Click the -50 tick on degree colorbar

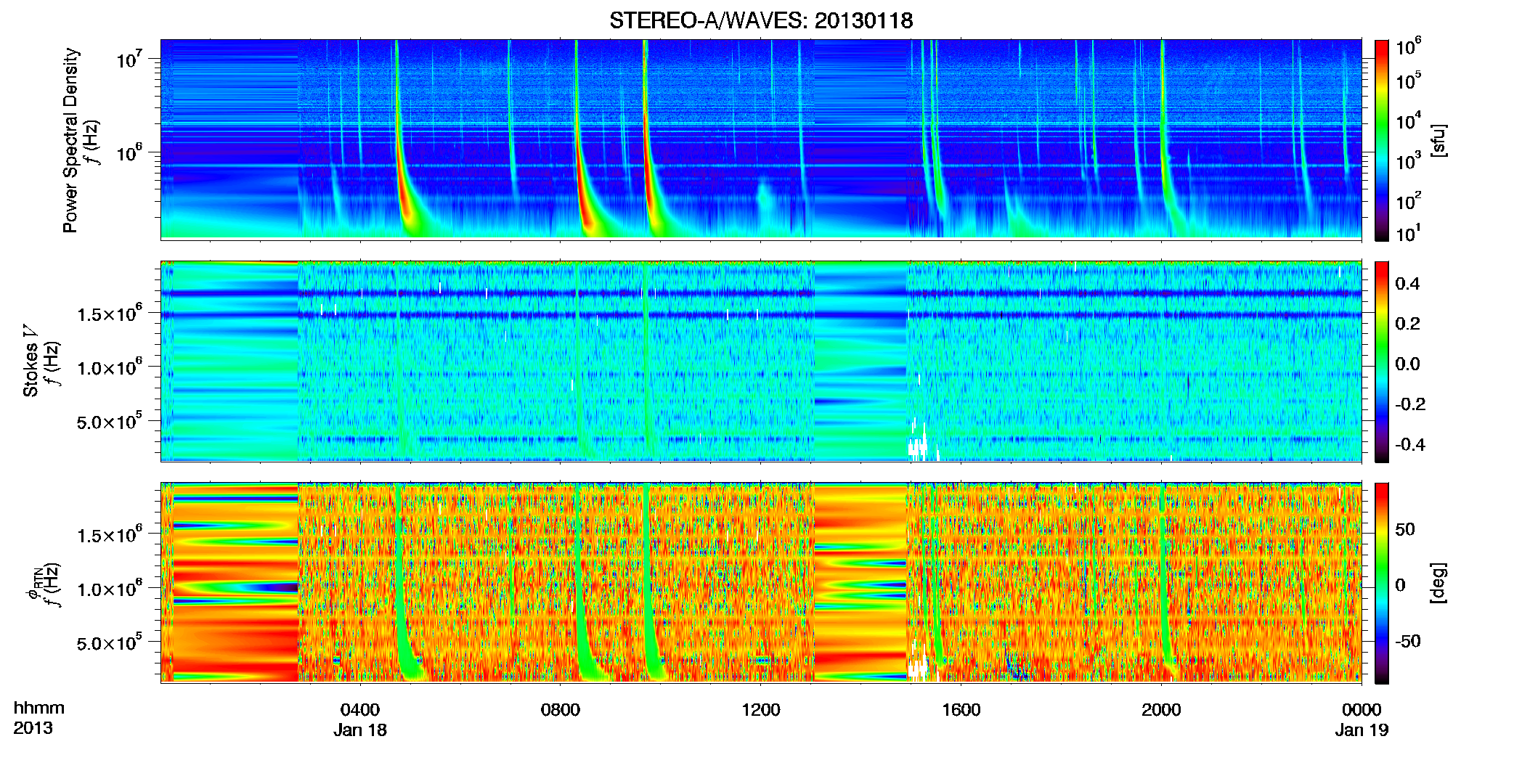[1407, 641]
